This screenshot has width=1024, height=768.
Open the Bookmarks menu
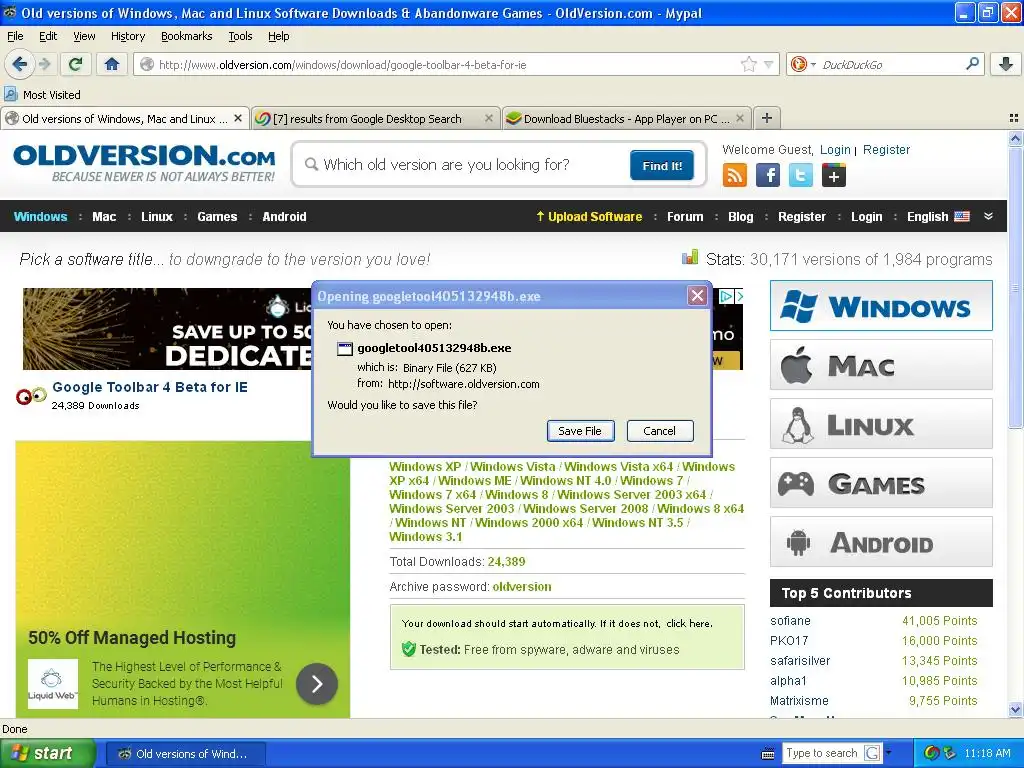click(x=187, y=36)
